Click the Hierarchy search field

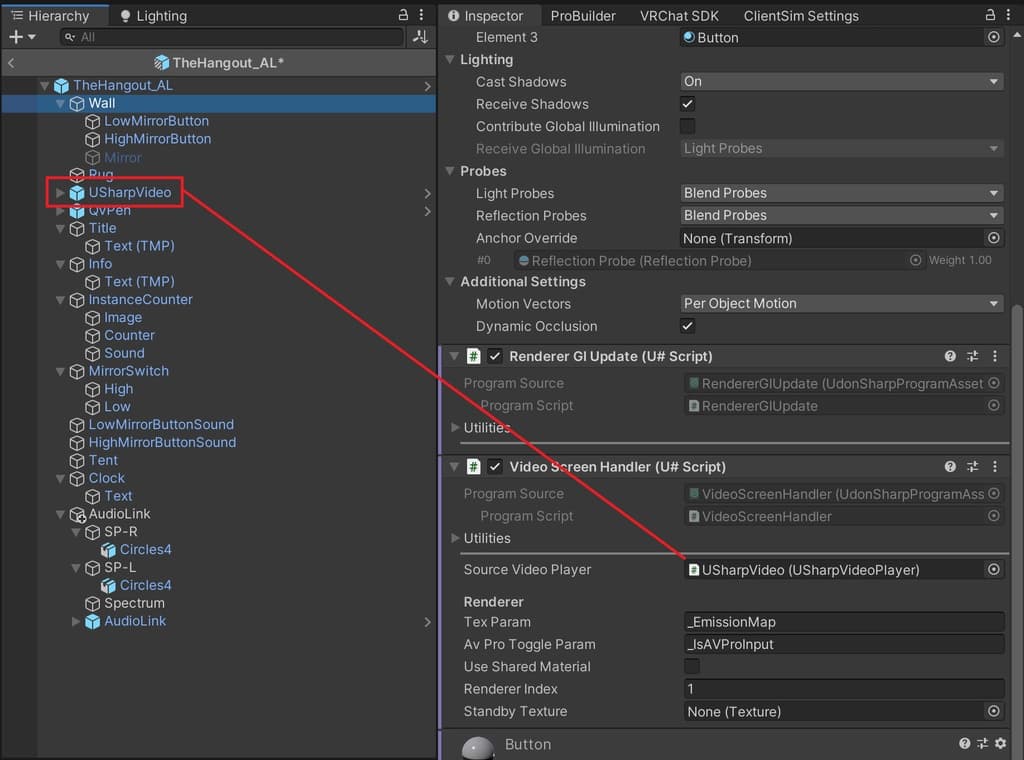pyautogui.click(x=230, y=37)
